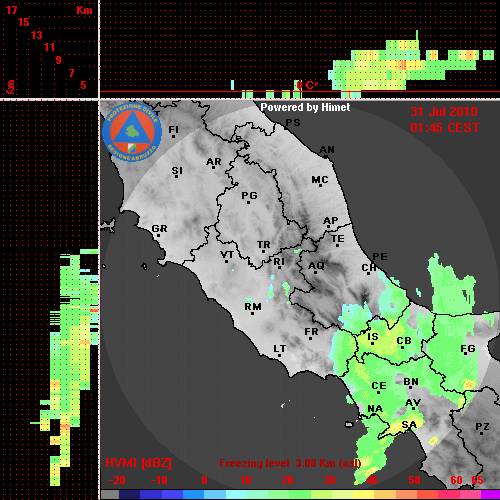Click the '60' value on the dBZ scale
The height and width of the screenshot is (500, 500).
pos(456,480)
